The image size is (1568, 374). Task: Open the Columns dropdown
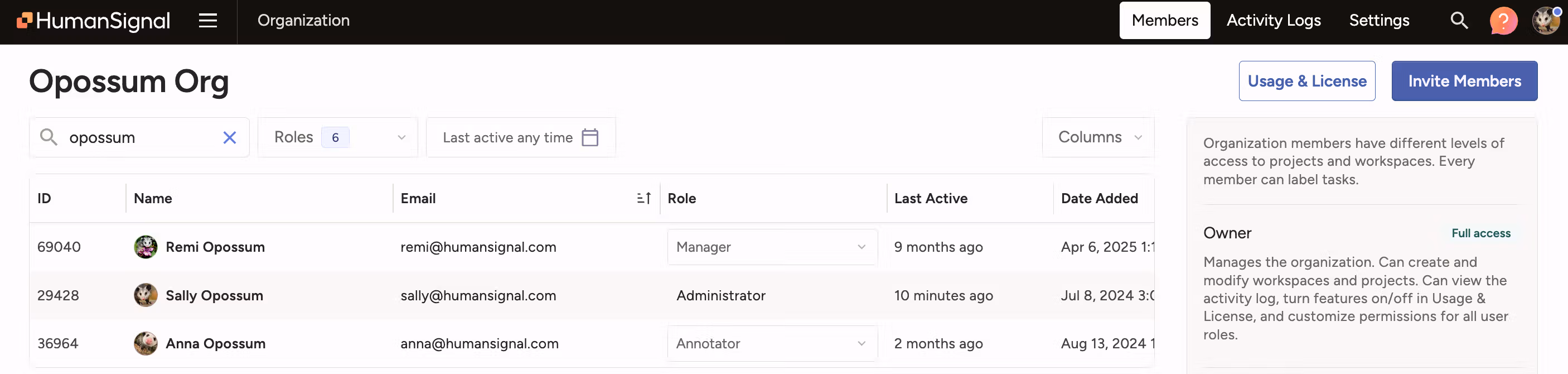pos(1098,138)
